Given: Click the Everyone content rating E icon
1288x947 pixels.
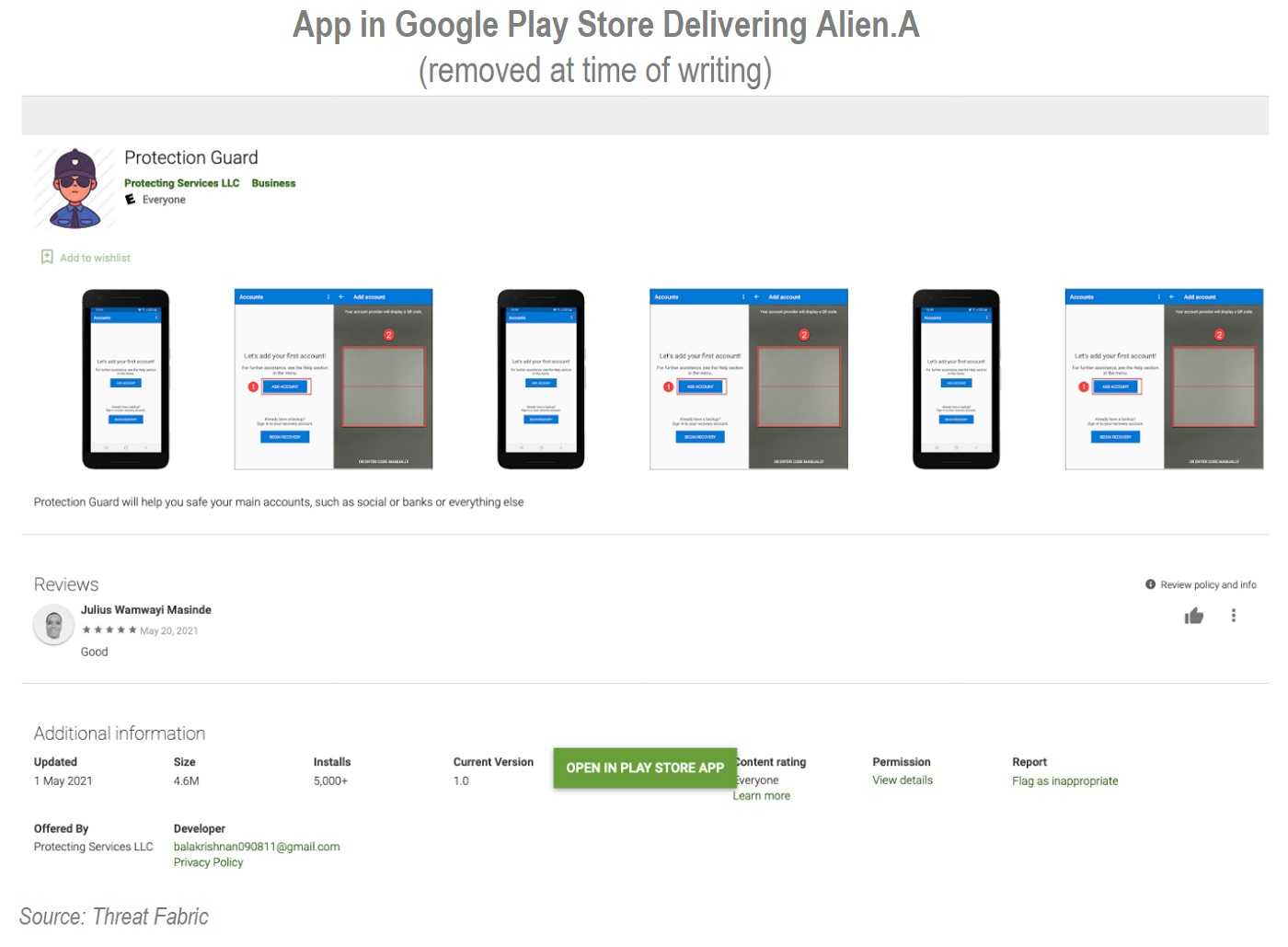Looking at the screenshot, I should 131,199.
